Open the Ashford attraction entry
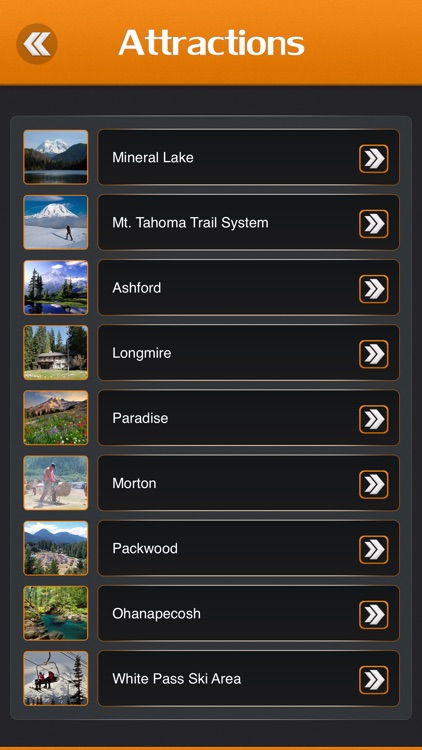 pyautogui.click(x=248, y=287)
